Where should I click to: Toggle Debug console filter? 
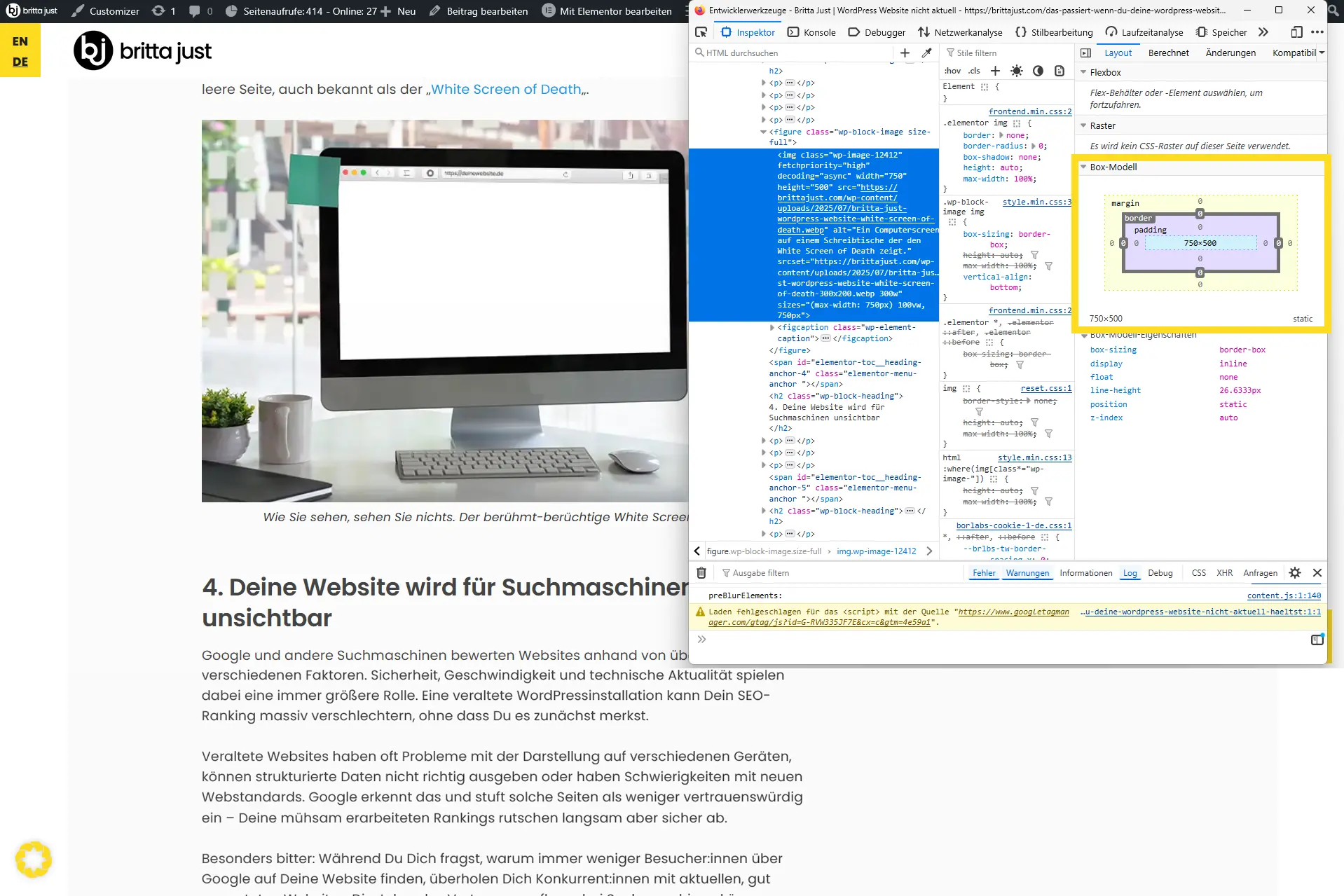1160,573
